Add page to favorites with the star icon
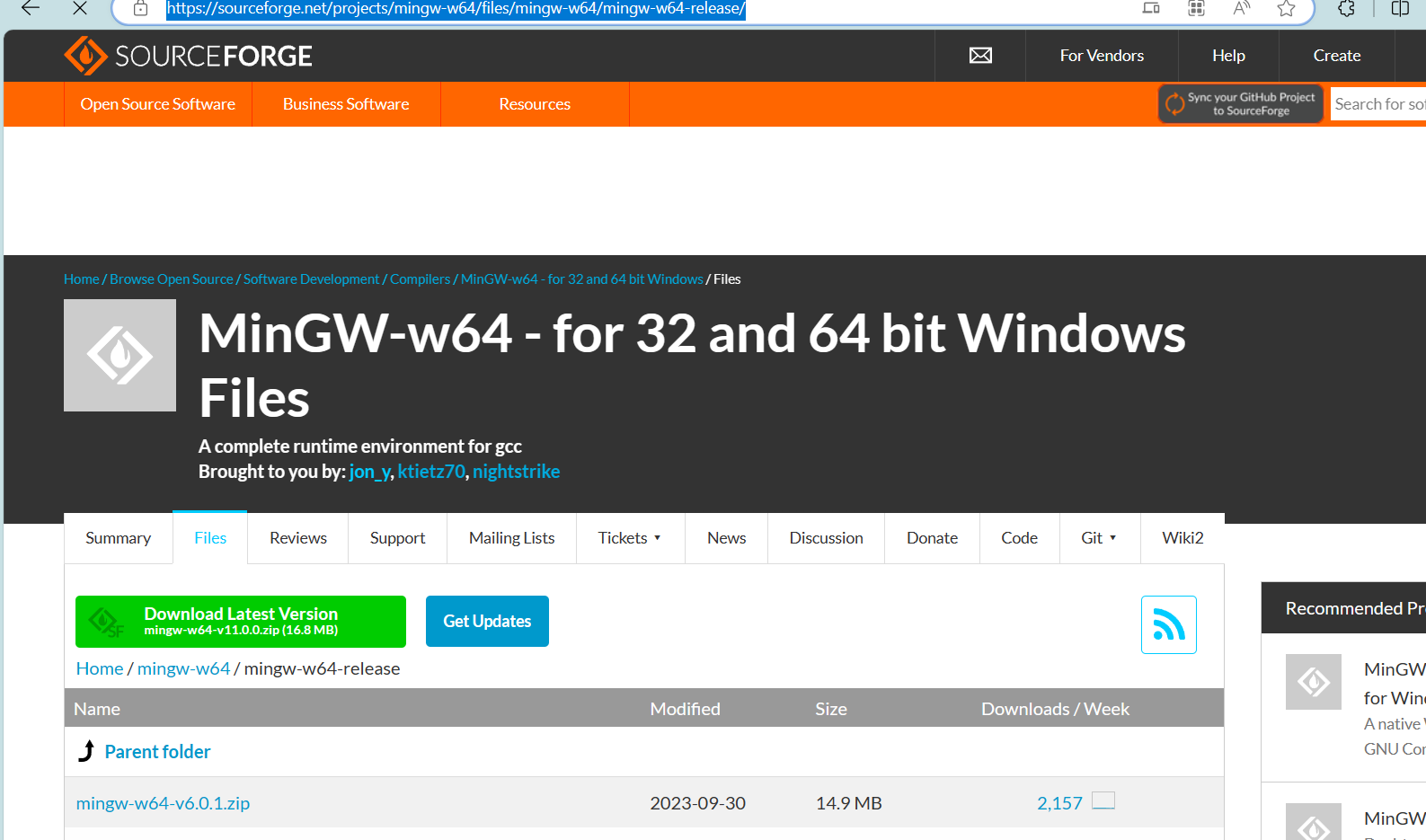 [x=1287, y=9]
